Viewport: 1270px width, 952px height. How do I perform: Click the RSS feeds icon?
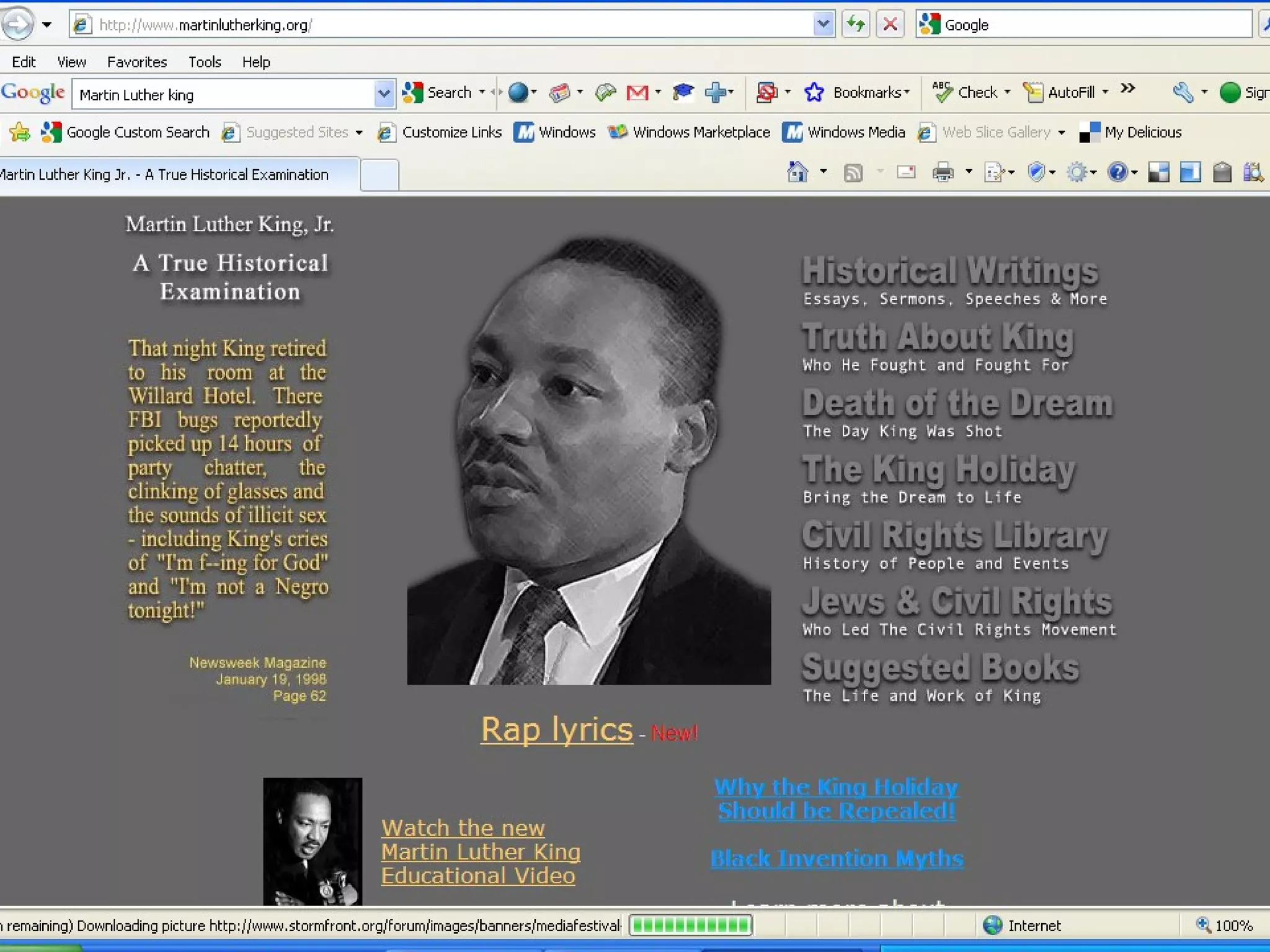[x=853, y=173]
